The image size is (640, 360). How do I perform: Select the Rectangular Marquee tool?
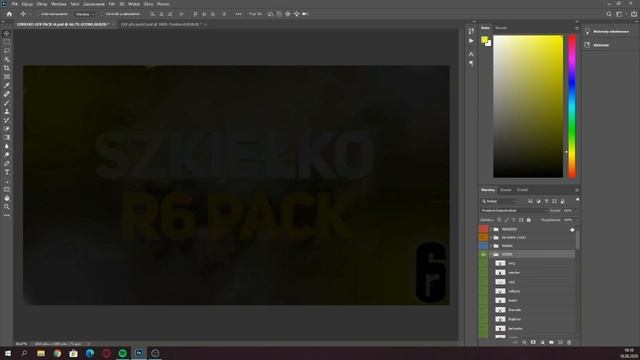(x=7, y=42)
